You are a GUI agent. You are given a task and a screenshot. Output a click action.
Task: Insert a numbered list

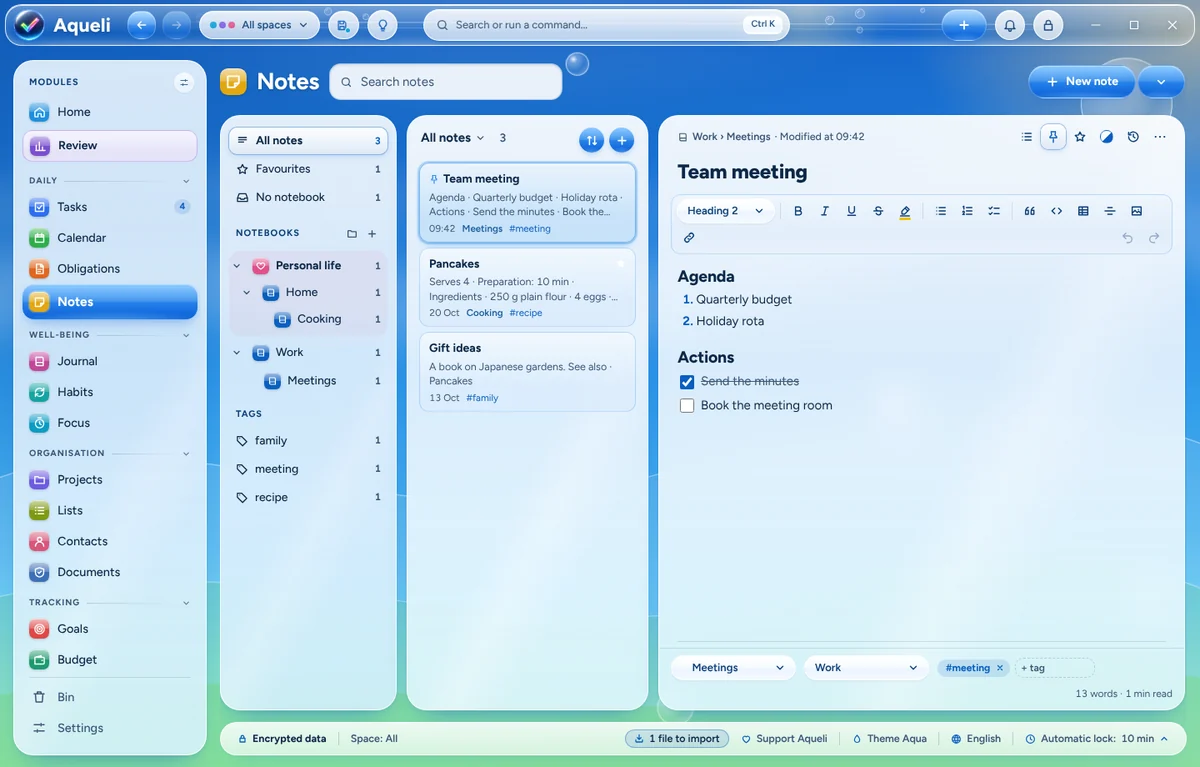click(x=967, y=211)
